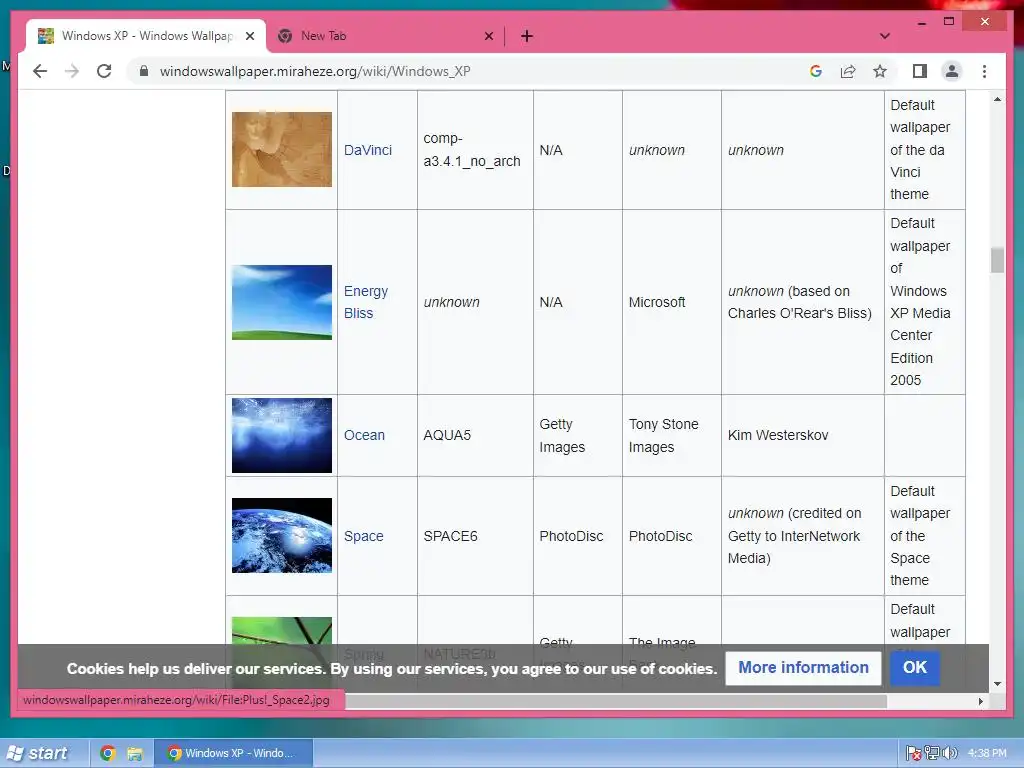
Task: Accept cookies with the OK button
Action: click(x=914, y=667)
